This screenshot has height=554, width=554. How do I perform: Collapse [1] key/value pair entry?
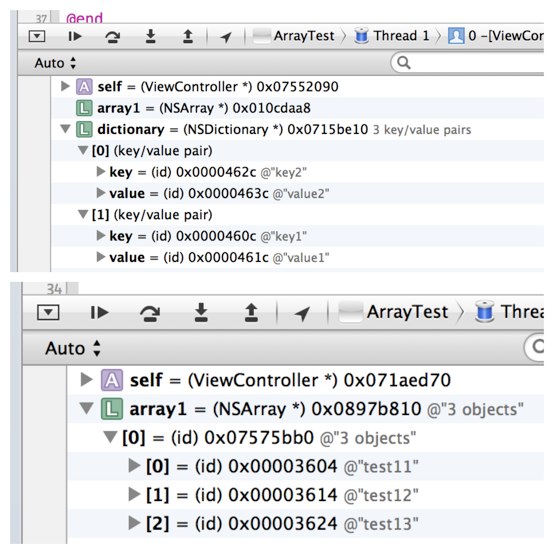pyautogui.click(x=83, y=214)
